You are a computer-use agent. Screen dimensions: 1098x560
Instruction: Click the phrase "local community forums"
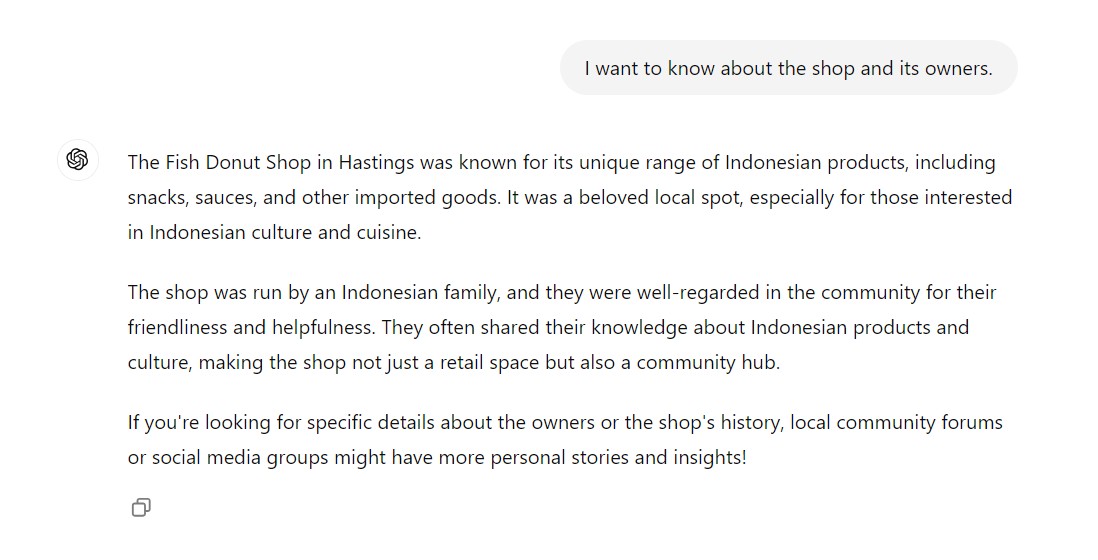click(896, 422)
